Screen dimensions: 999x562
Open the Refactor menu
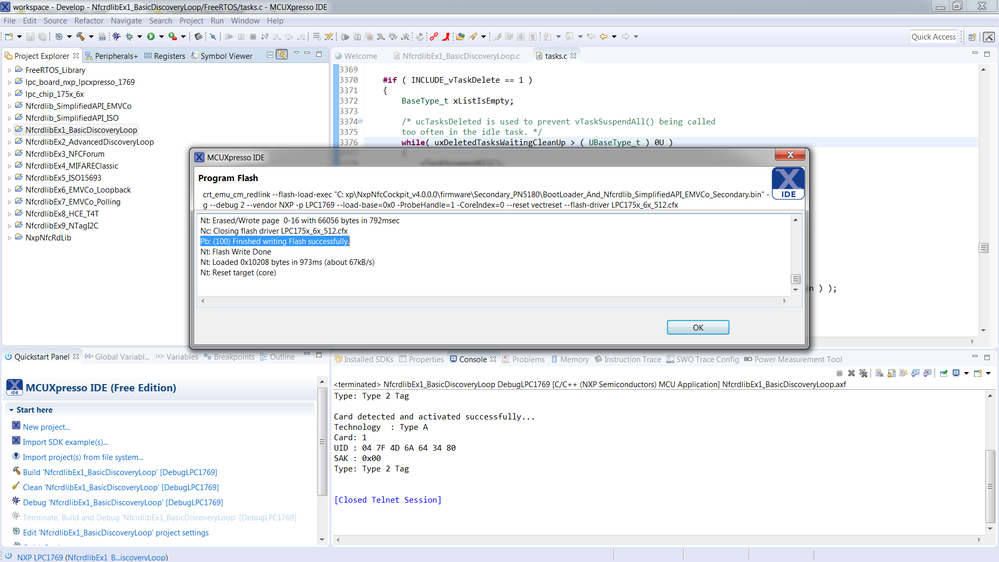(x=89, y=21)
